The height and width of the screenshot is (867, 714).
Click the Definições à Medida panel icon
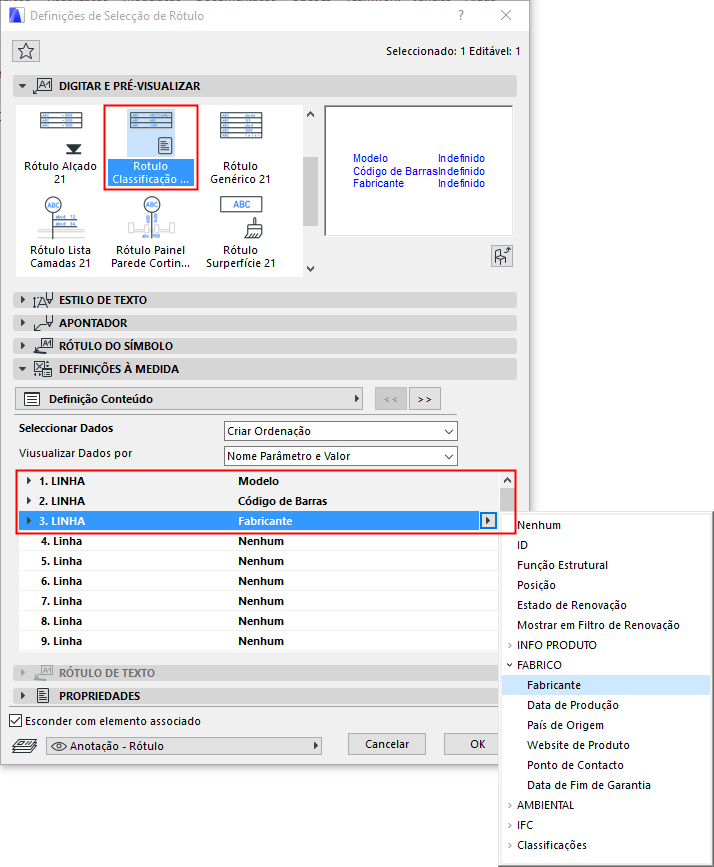43,369
